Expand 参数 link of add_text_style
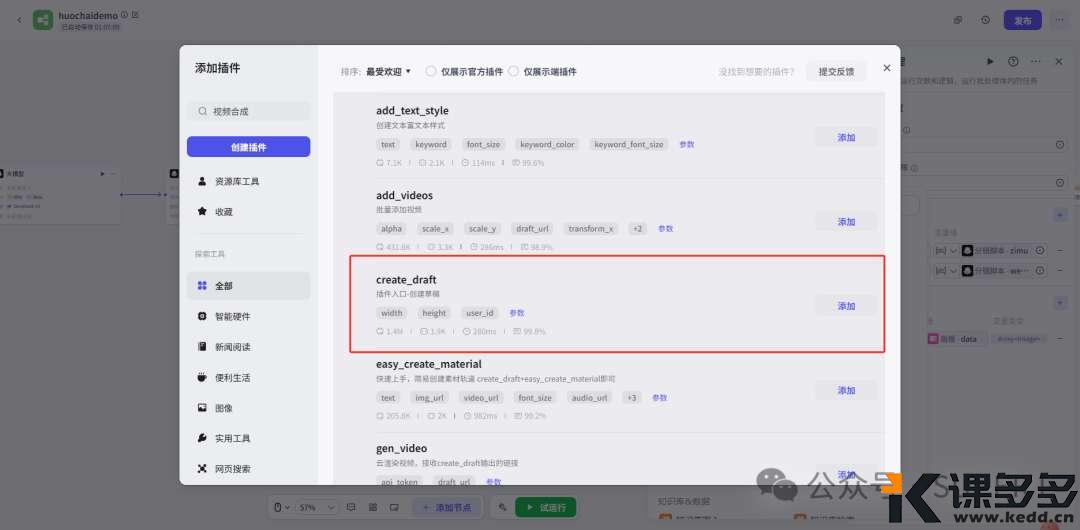Image resolution: width=1080 pixels, height=530 pixels. 687,145
